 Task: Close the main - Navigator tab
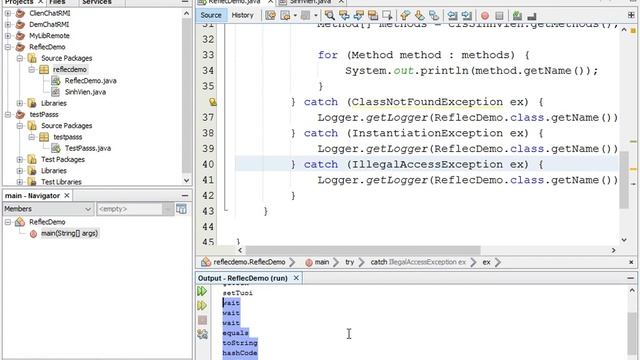point(67,196)
